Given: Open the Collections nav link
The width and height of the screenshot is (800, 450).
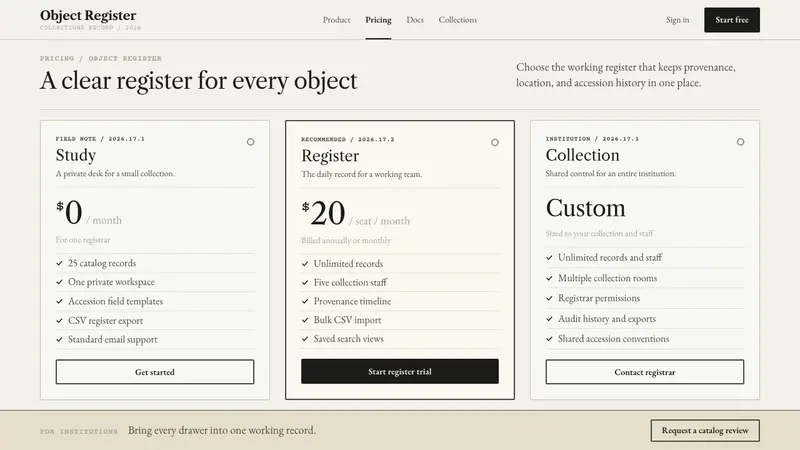Looking at the screenshot, I should [458, 20].
